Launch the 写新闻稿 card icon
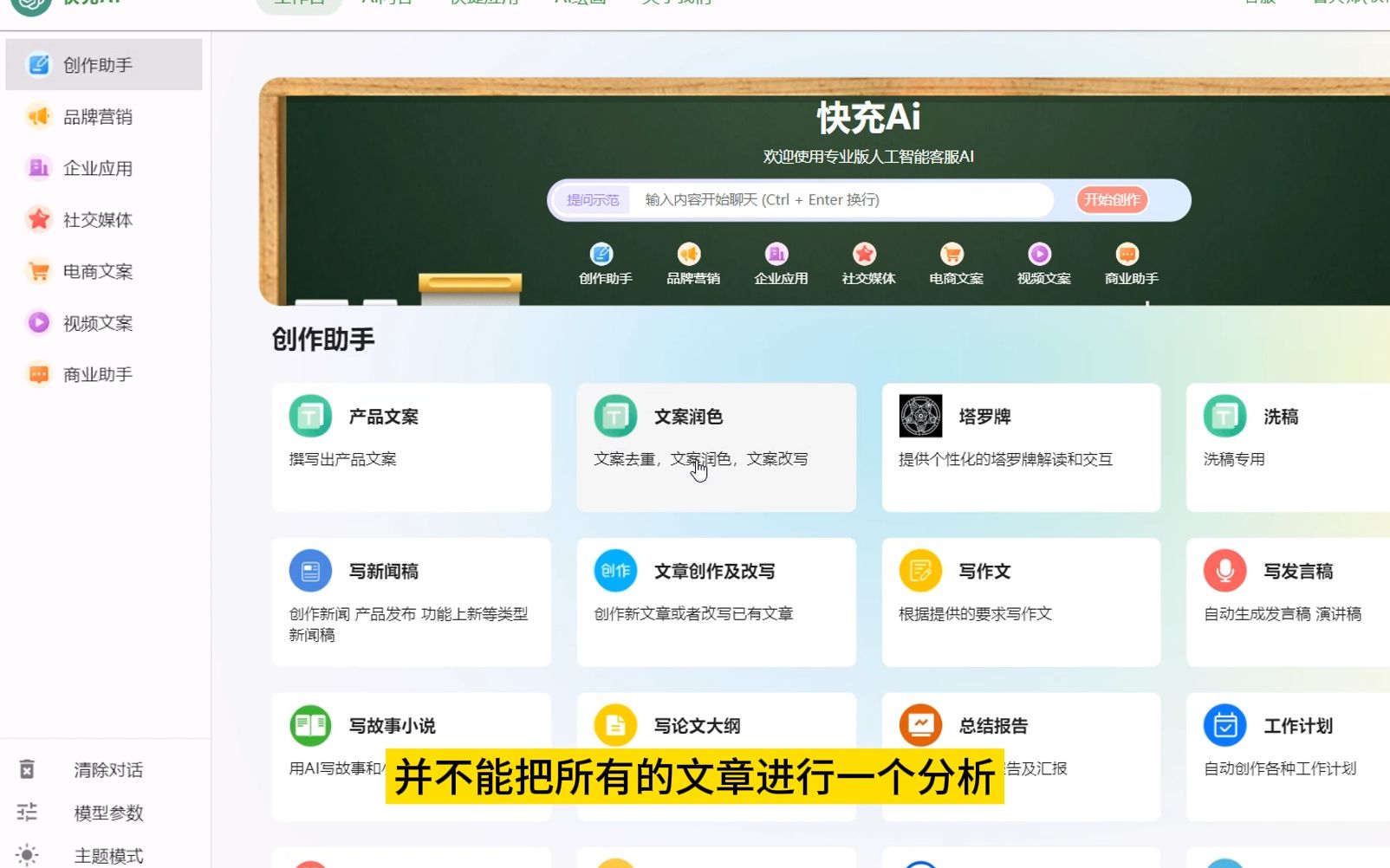1390x868 pixels. [310, 571]
